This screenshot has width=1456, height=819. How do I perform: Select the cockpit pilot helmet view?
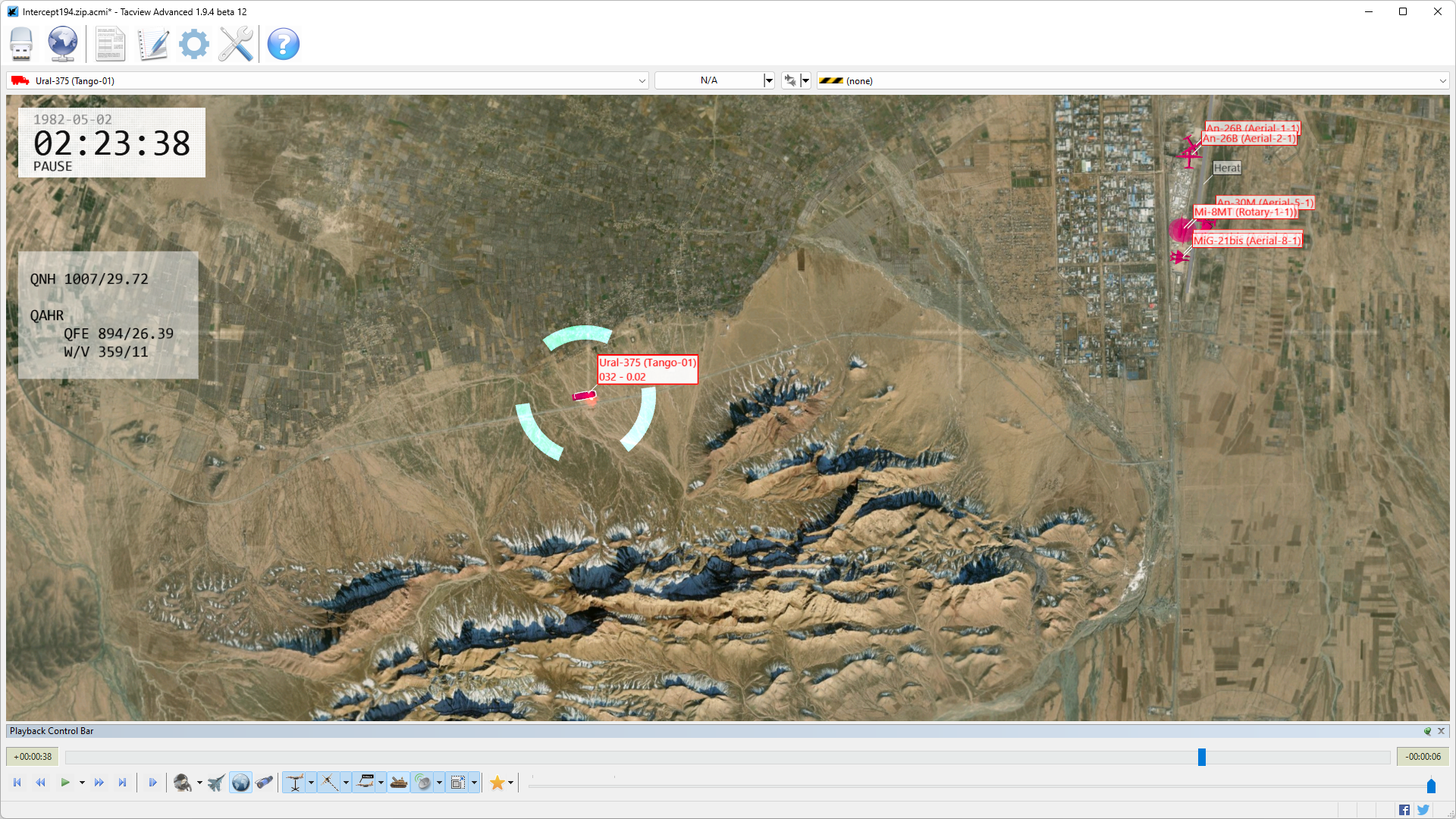tap(182, 783)
